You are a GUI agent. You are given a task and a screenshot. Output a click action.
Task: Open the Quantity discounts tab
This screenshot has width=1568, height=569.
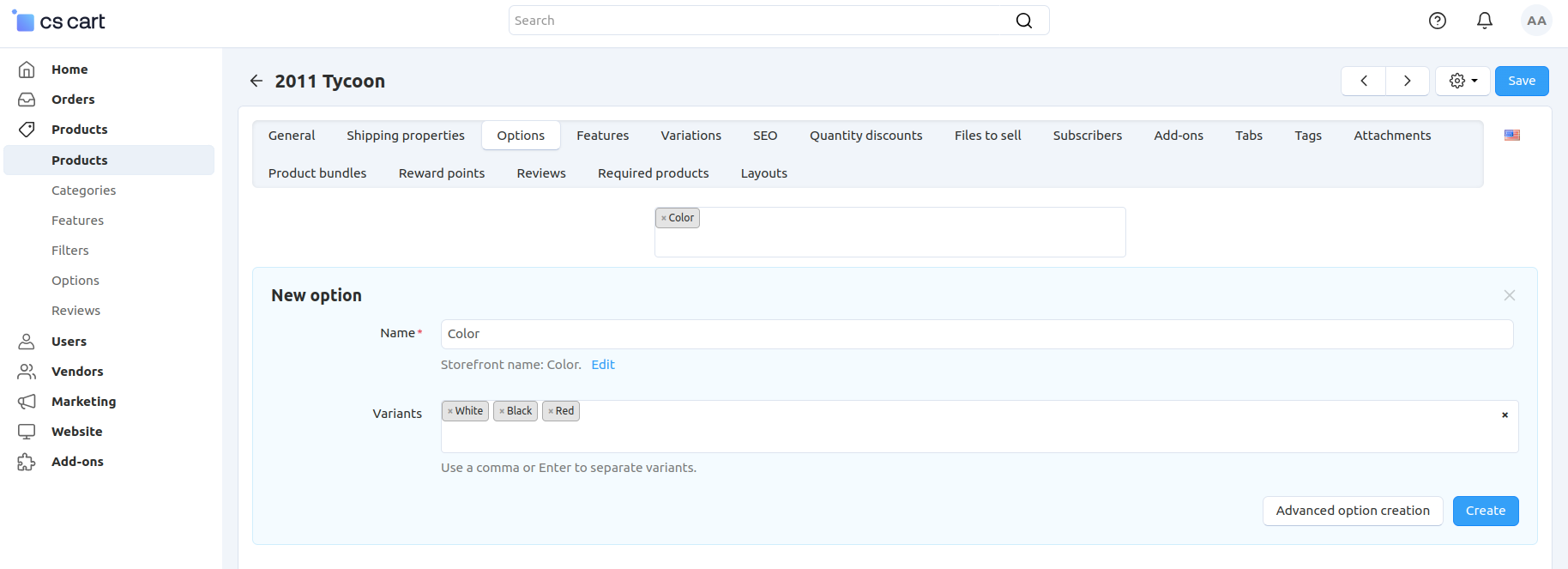click(x=866, y=136)
